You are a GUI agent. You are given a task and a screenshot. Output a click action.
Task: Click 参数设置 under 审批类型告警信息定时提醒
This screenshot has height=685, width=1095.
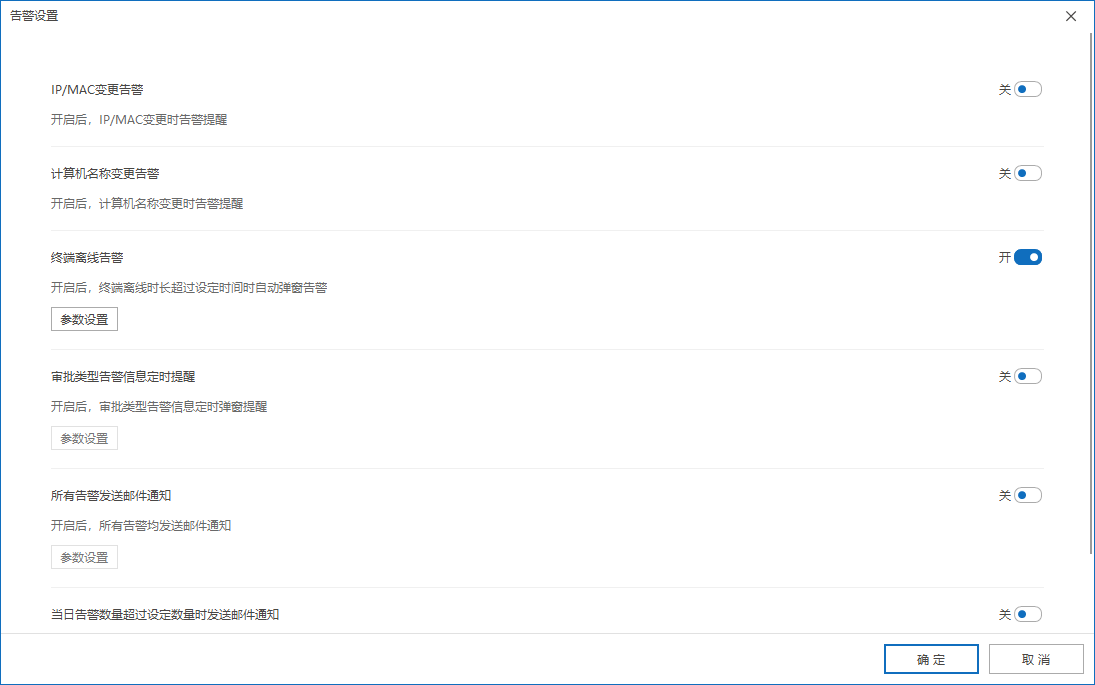point(84,438)
